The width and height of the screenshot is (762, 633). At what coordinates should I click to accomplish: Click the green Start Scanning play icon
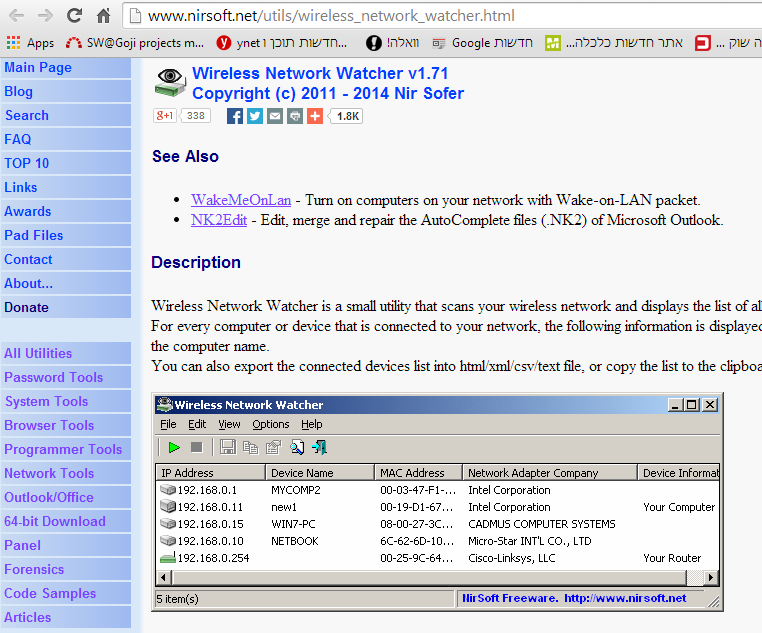pyautogui.click(x=174, y=447)
